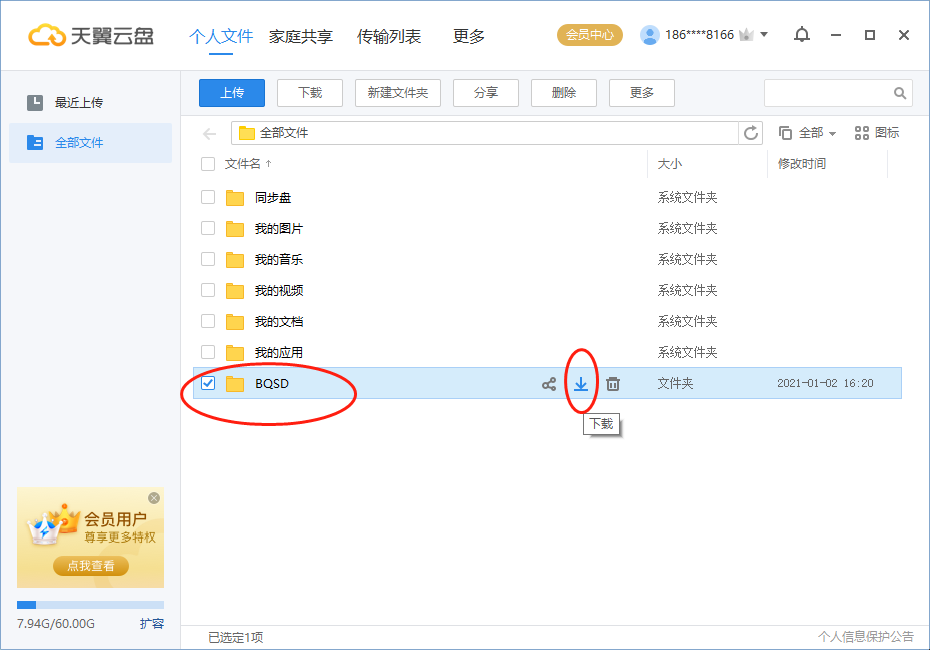
Task: Click the 已选定1项 status text
Action: 235,638
